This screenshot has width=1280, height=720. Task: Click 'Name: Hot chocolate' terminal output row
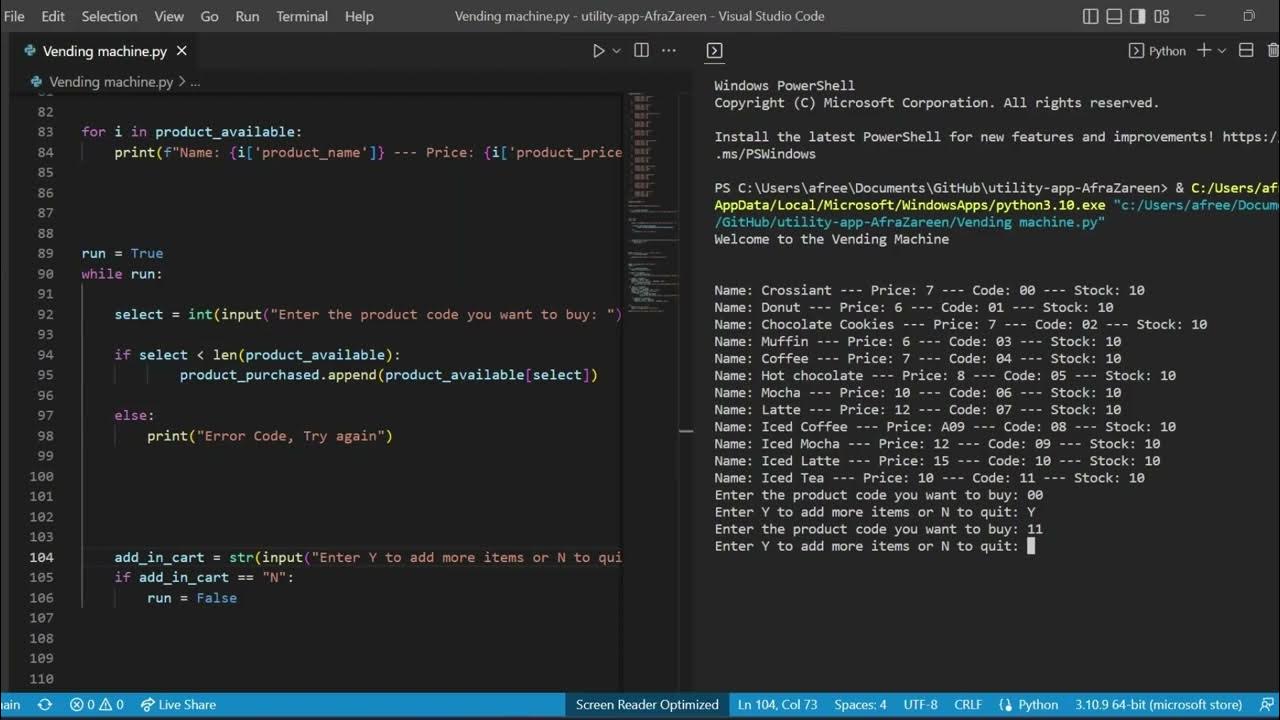pyautogui.click(x=945, y=376)
